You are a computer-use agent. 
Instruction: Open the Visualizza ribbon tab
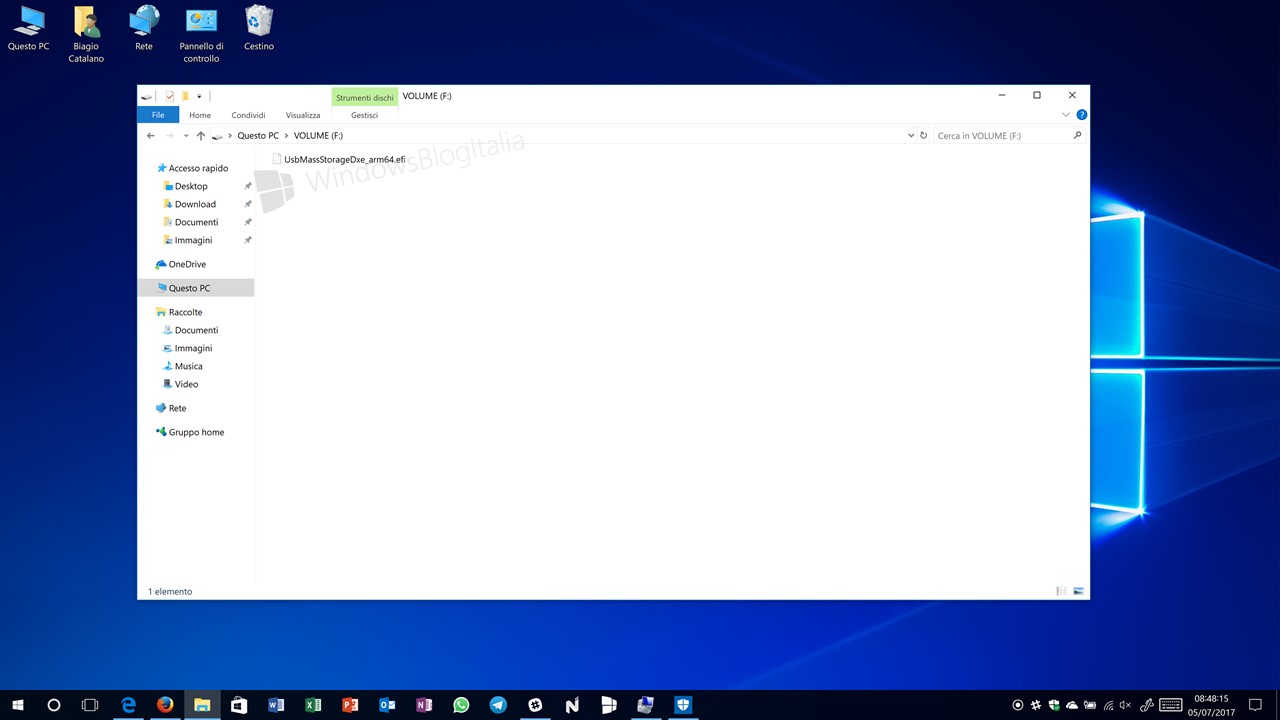(303, 115)
